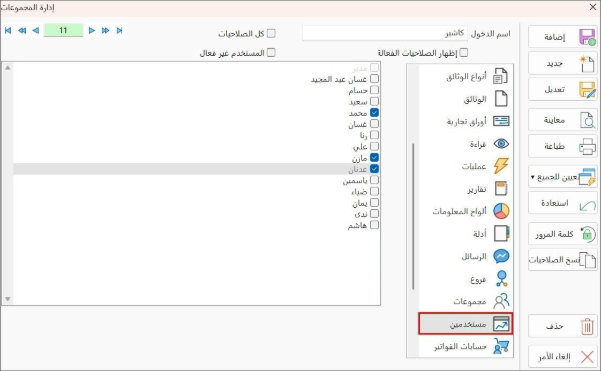The image size is (601, 371).
Task: Go to the previous record arrow
Action: pos(36,31)
